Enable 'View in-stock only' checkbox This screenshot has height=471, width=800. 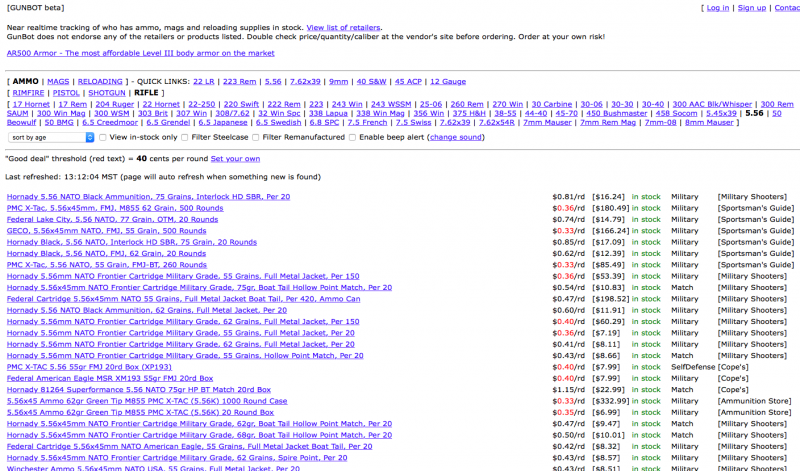[x=104, y=137]
